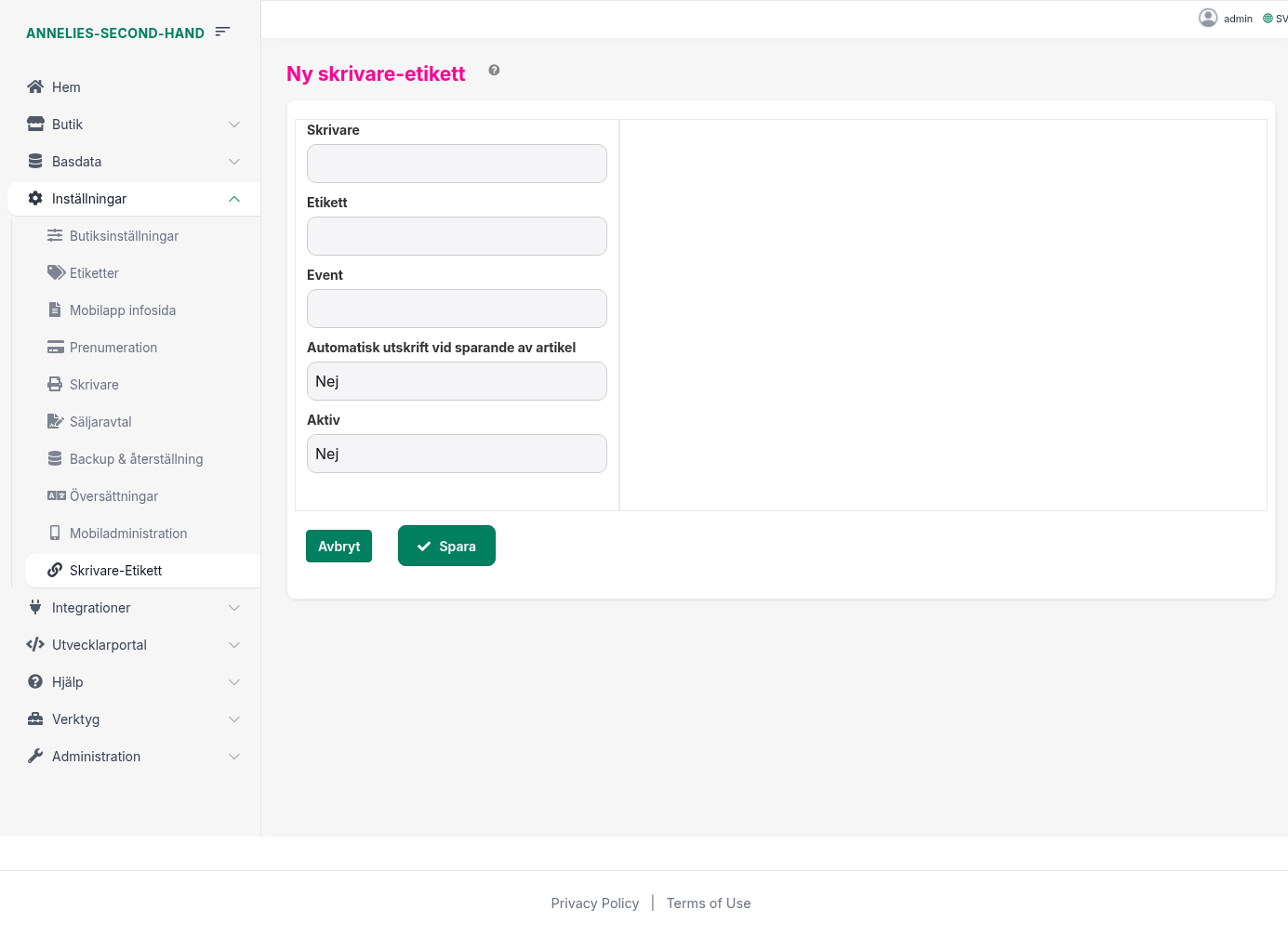Click the admin user avatar icon
1288x936 pixels.
pyautogui.click(x=1207, y=18)
